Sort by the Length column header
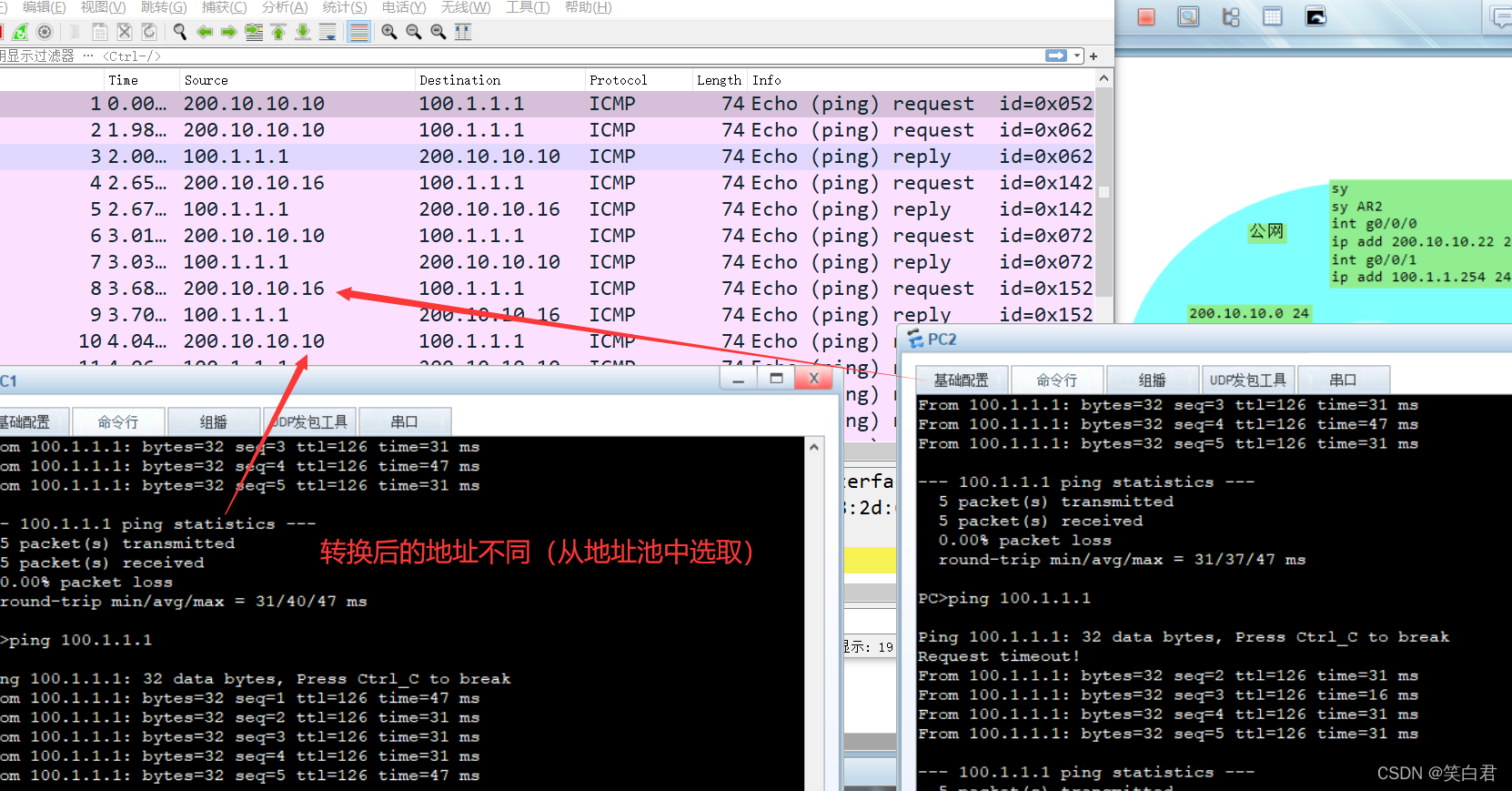The width and height of the screenshot is (1512, 791). click(720, 80)
